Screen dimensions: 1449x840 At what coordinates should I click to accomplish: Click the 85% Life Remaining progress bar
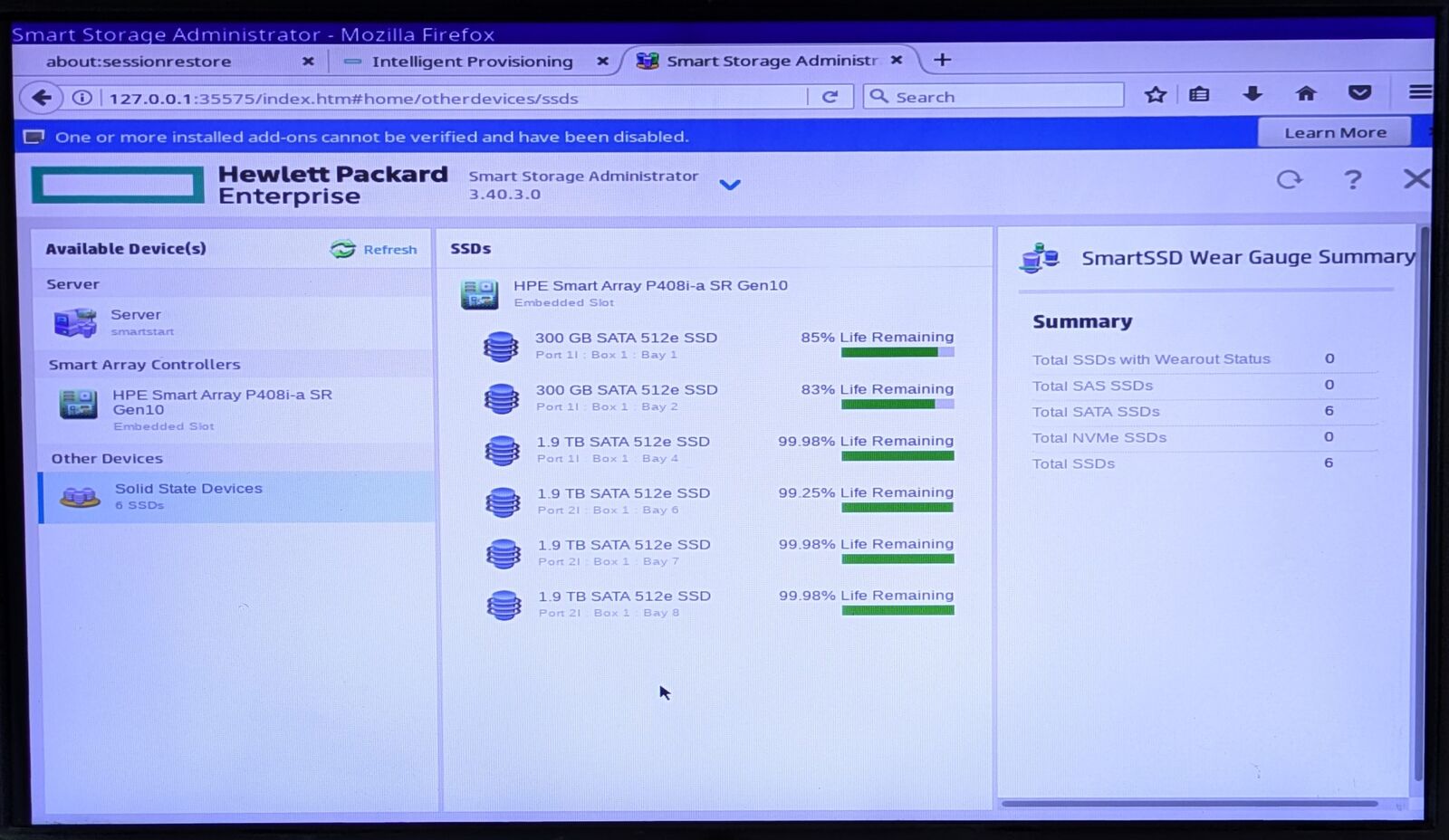coord(897,352)
